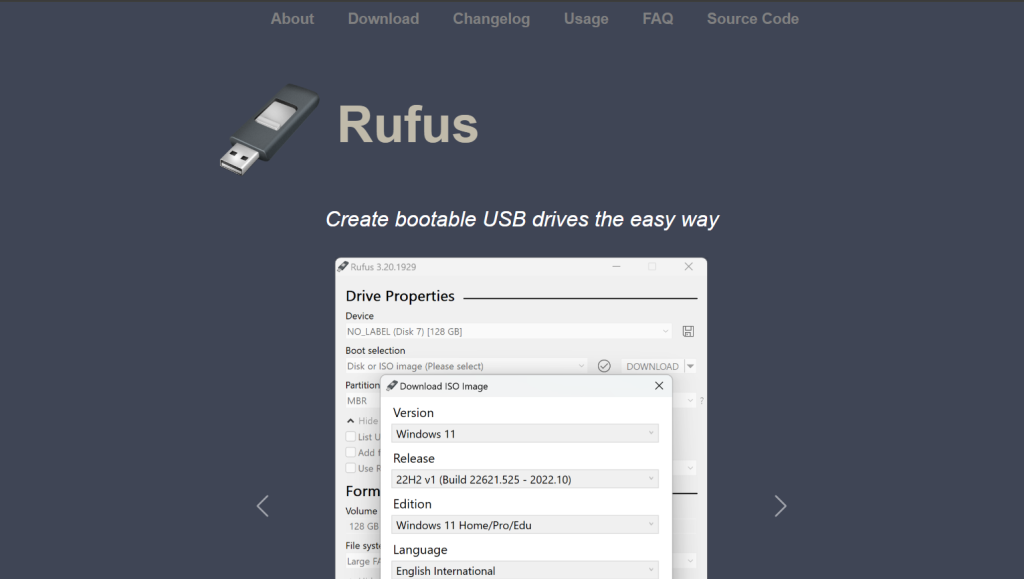Open the Edition dropdown Windows 11 Home/Pro/Edu
The image size is (1024, 579).
pyautogui.click(x=525, y=525)
